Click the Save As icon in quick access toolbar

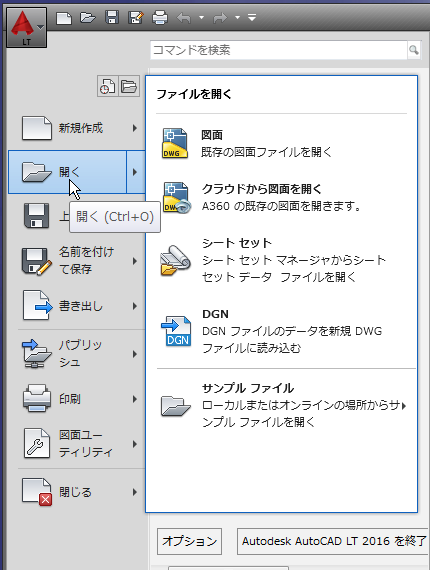click(136, 17)
